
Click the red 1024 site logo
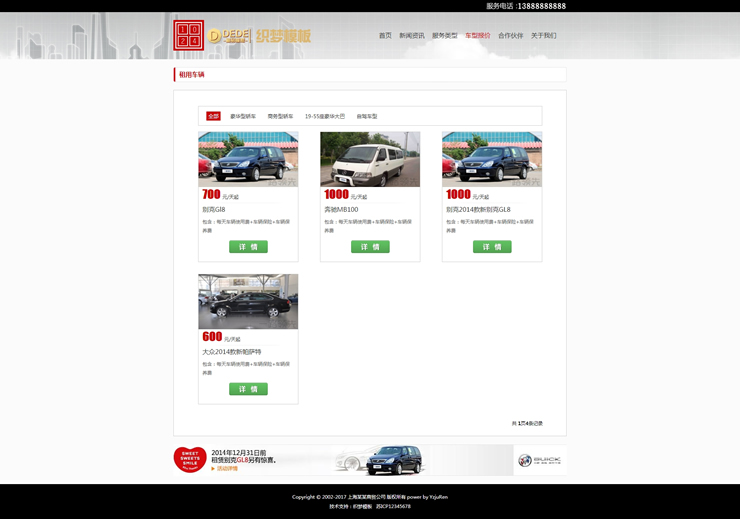pos(188,36)
